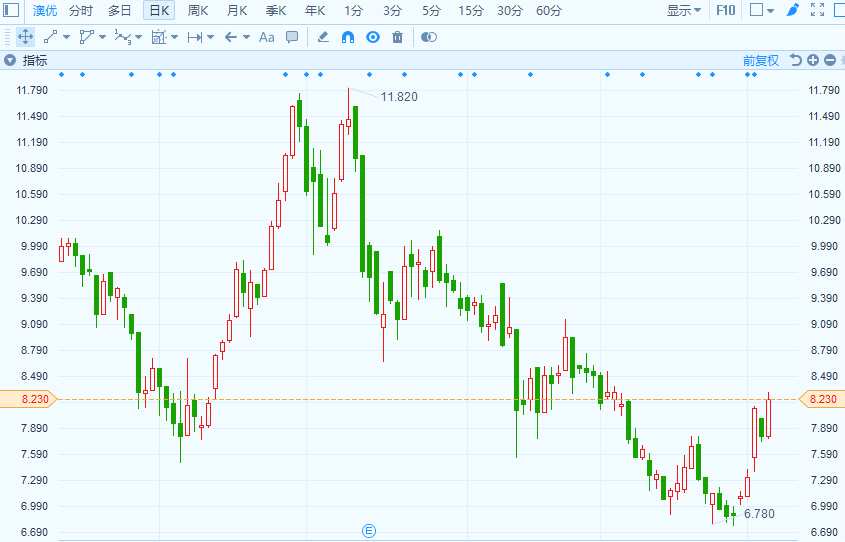The width and height of the screenshot is (845, 542).
Task: Click the right axis 6.690 label
Action: [x=824, y=532]
